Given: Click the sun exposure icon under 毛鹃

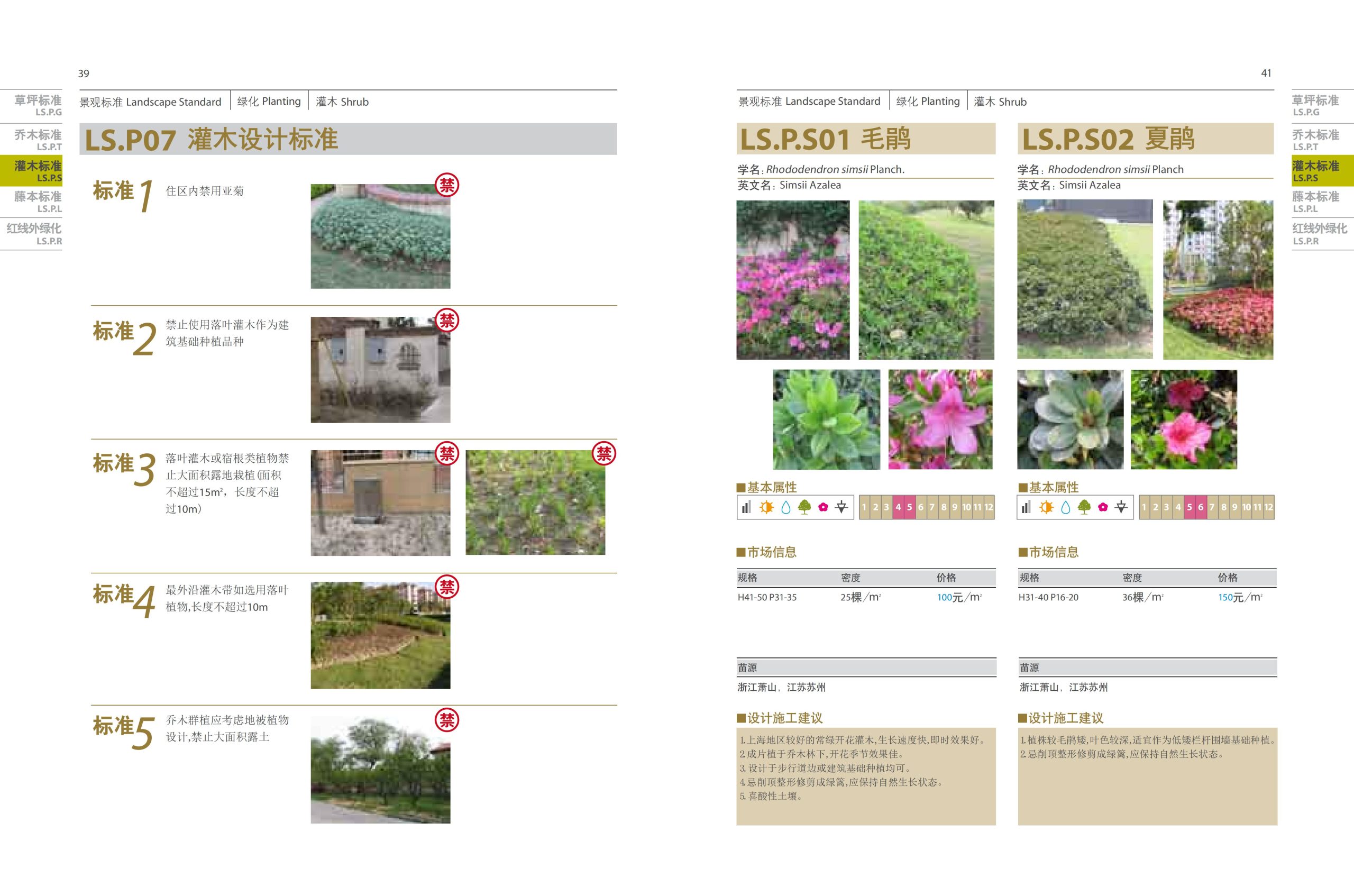Looking at the screenshot, I should [766, 507].
